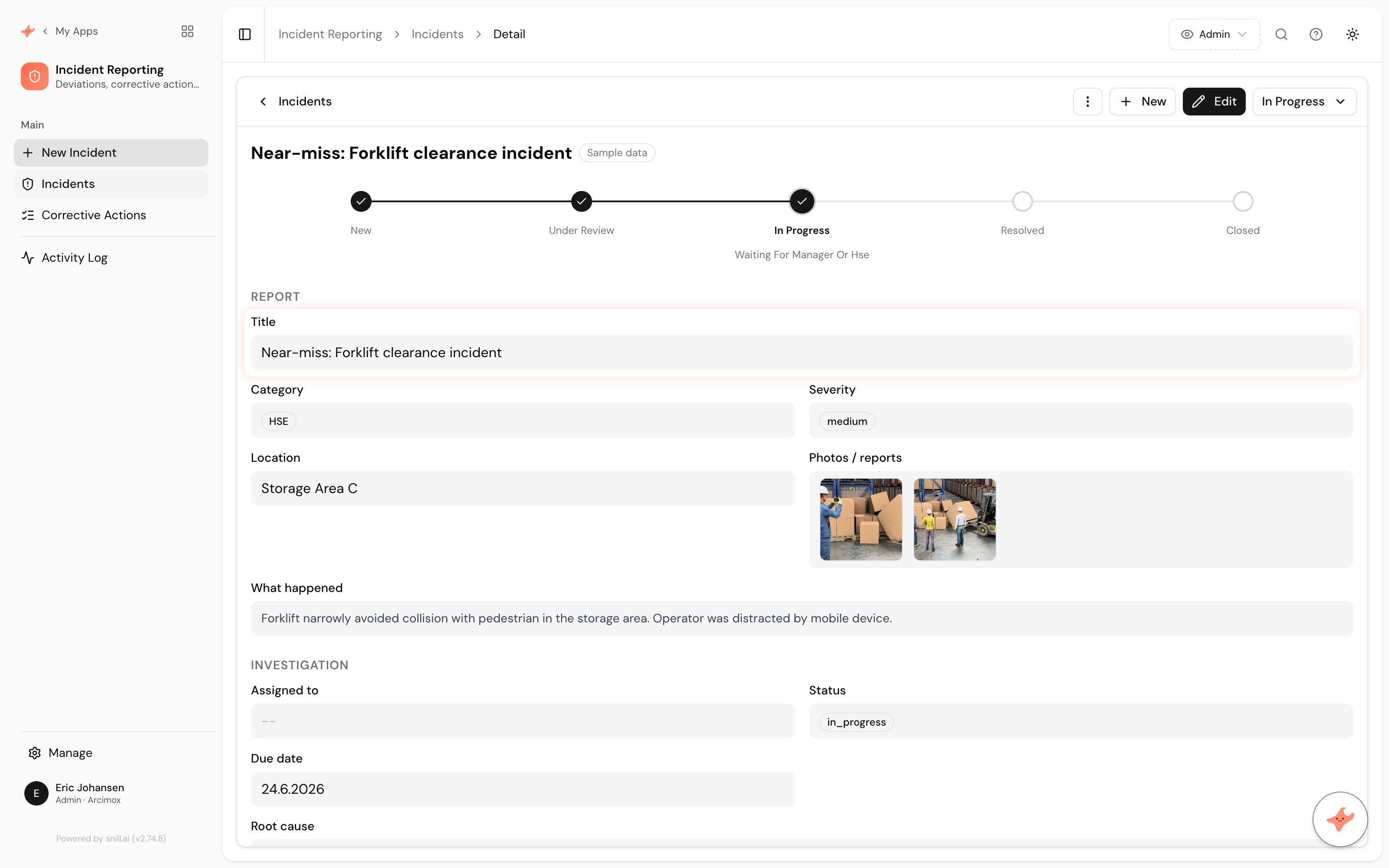This screenshot has width=1389, height=868.
Task: Open the help question mark icon
Action: [1316, 34]
